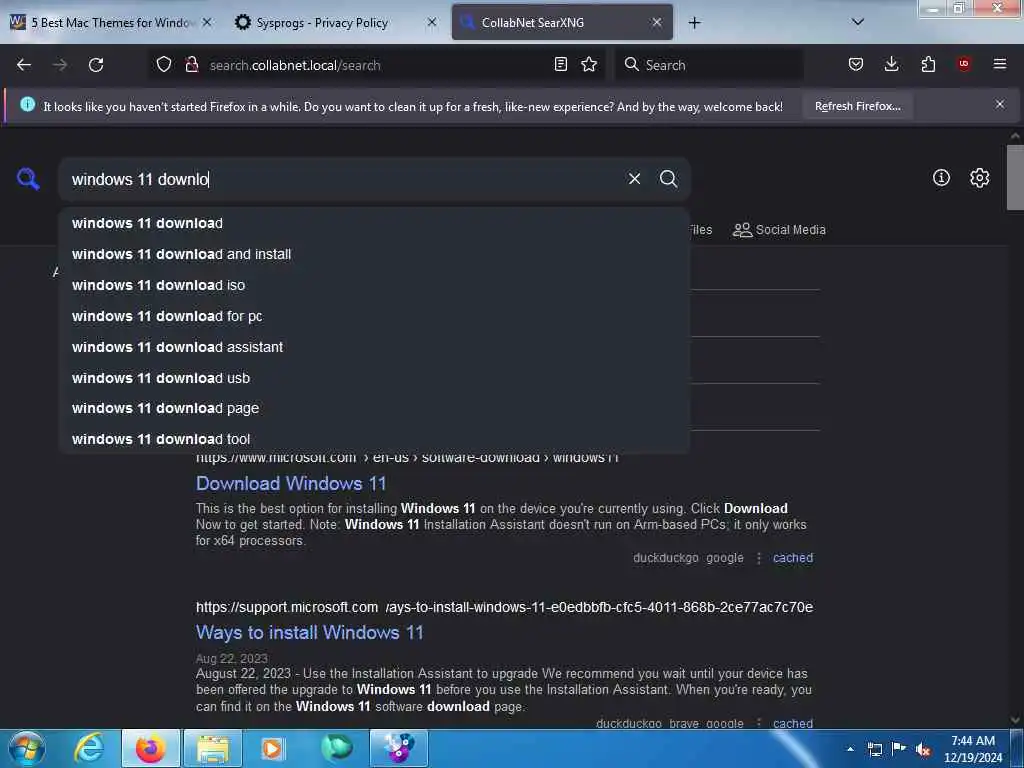Open the 'Ways to install Windows 11' link

tap(310, 632)
